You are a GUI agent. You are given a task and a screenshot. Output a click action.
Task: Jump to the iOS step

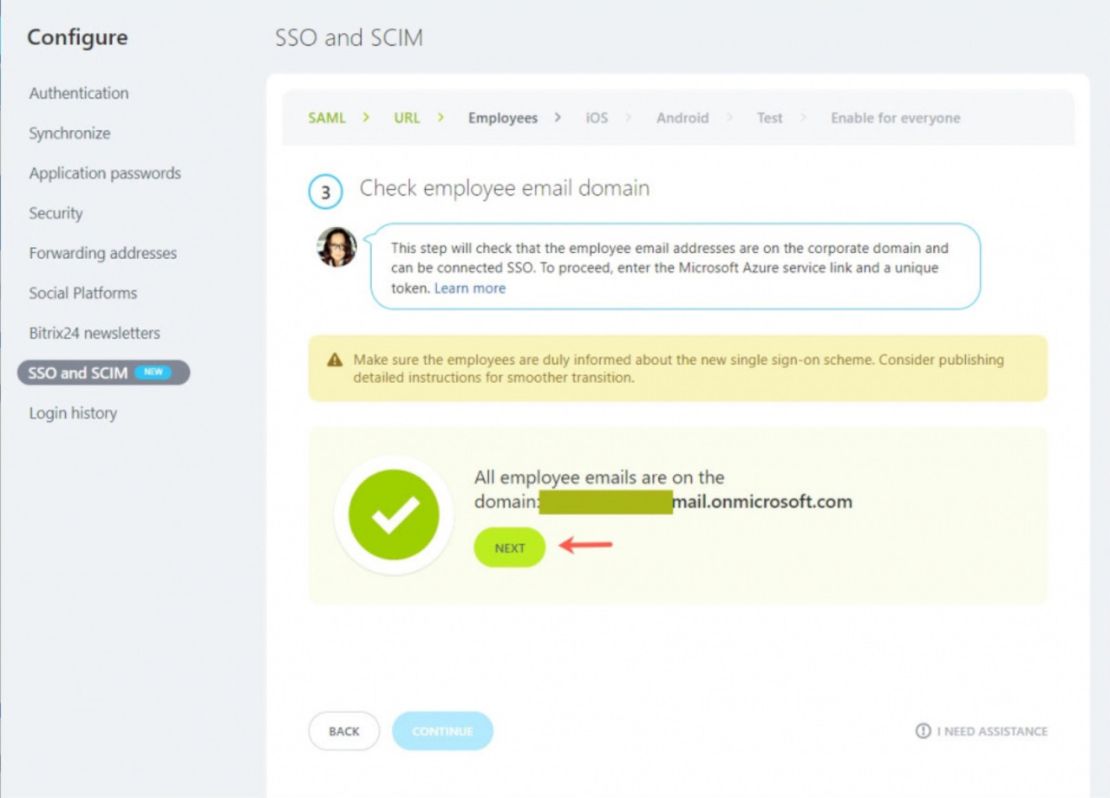[x=597, y=118]
